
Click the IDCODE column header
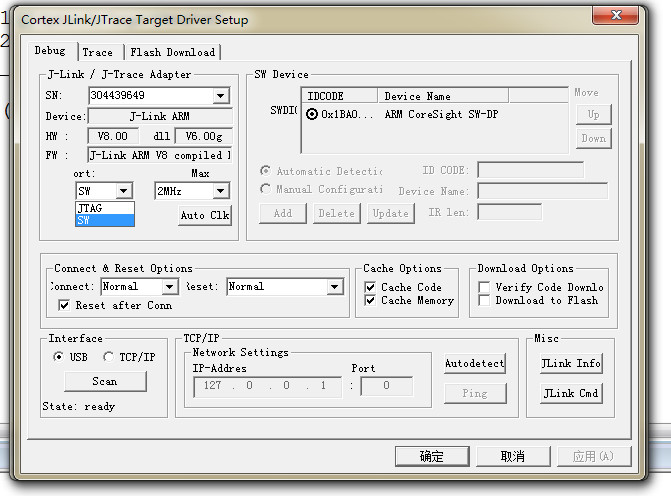pos(339,96)
